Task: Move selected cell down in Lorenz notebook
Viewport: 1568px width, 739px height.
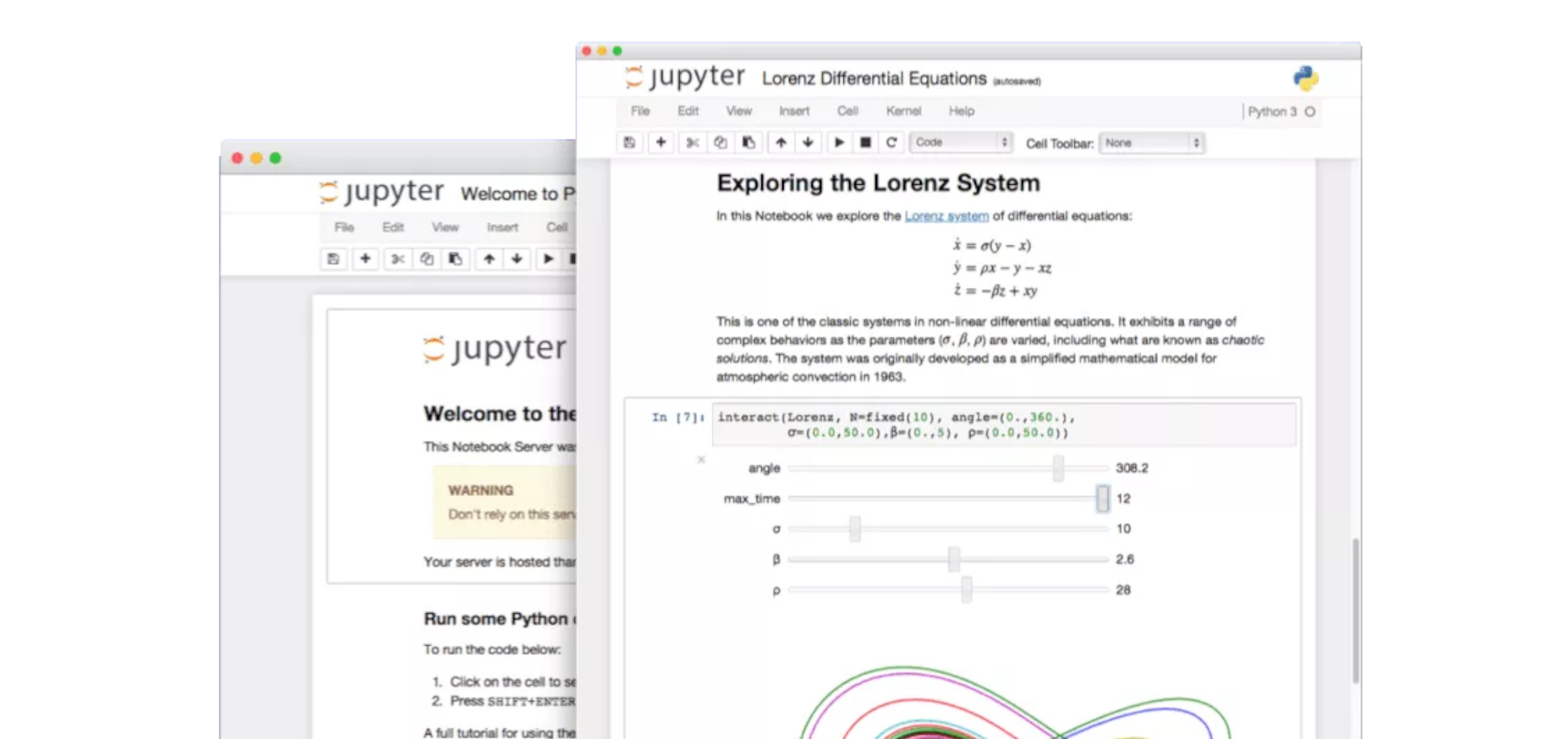Action: 807,143
